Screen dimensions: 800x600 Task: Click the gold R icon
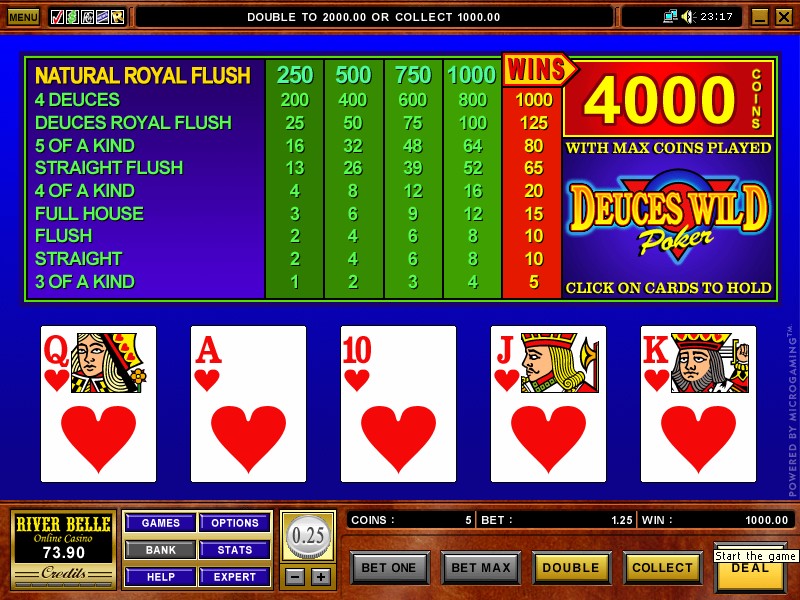(117, 17)
